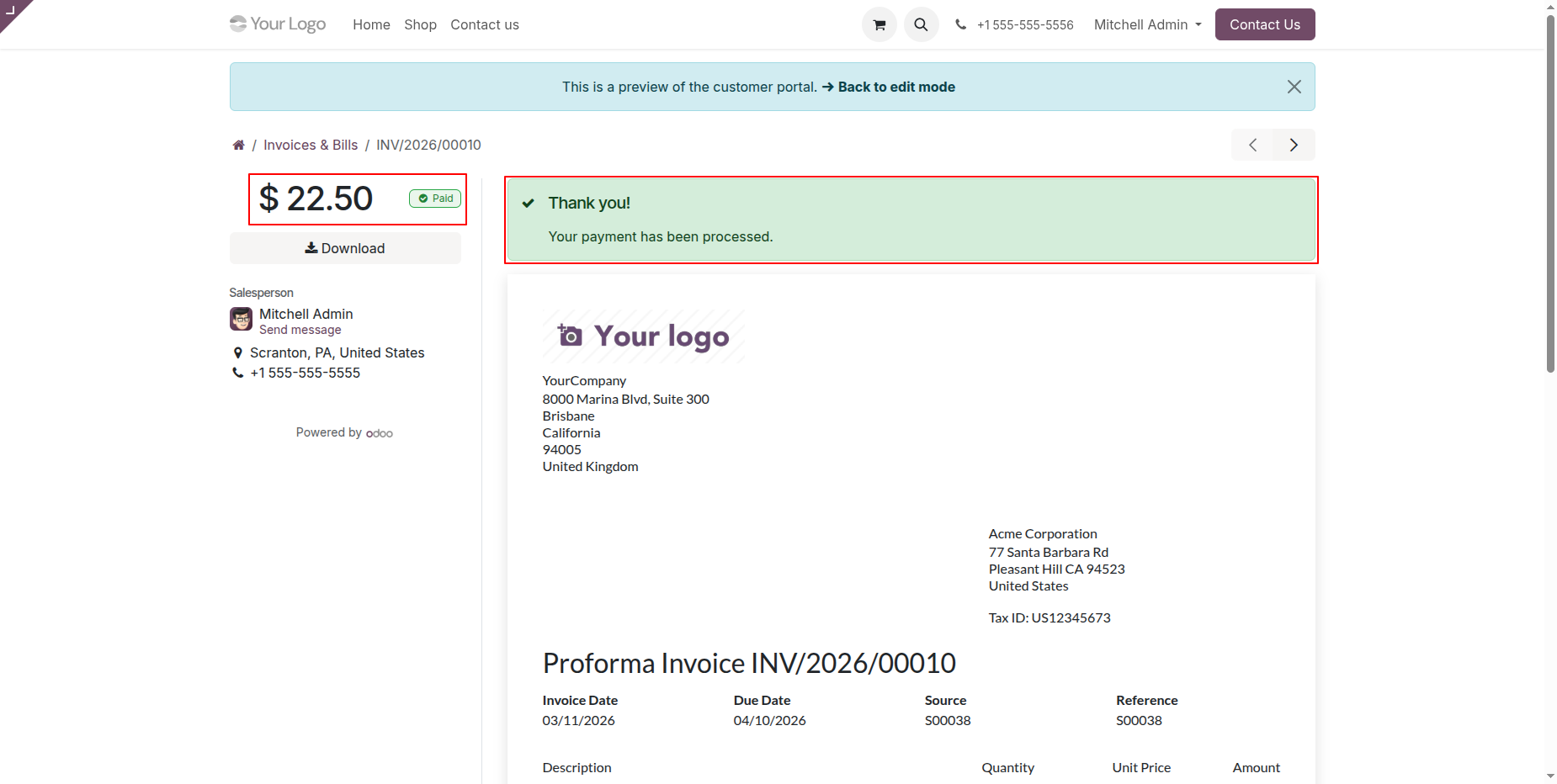Click the top-left corner editor ribbon

click(x=12, y=11)
